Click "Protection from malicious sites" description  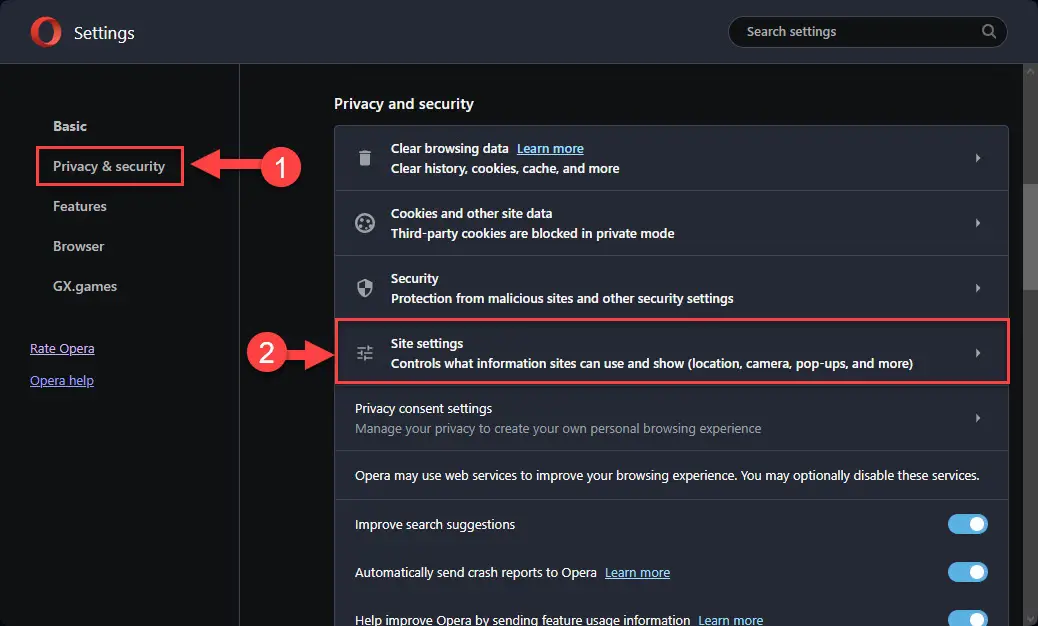562,298
